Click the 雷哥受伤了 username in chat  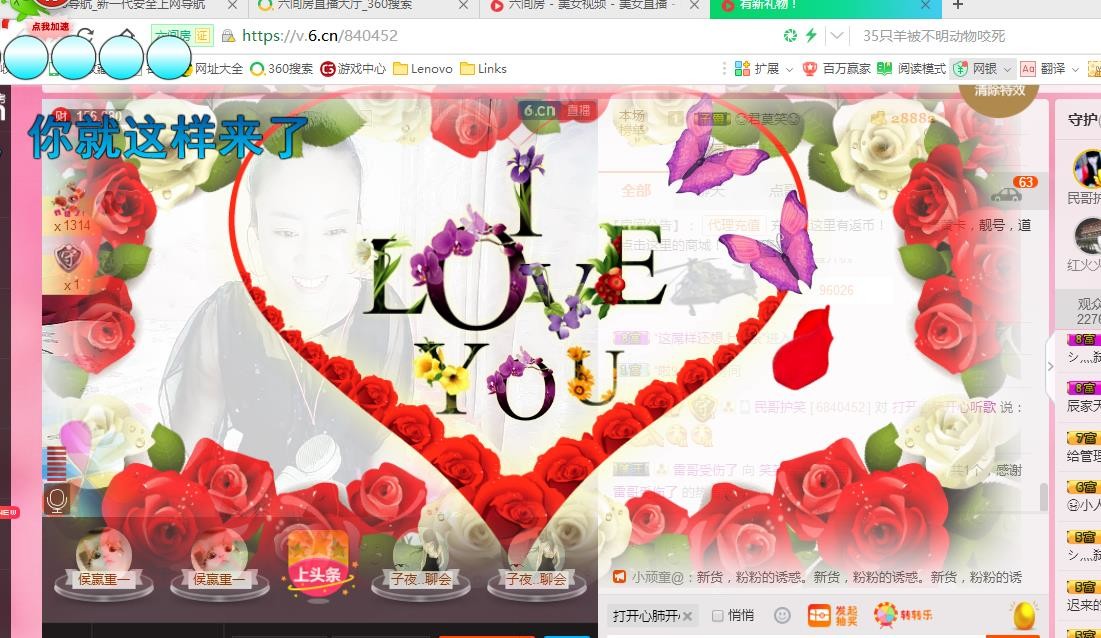706,470
